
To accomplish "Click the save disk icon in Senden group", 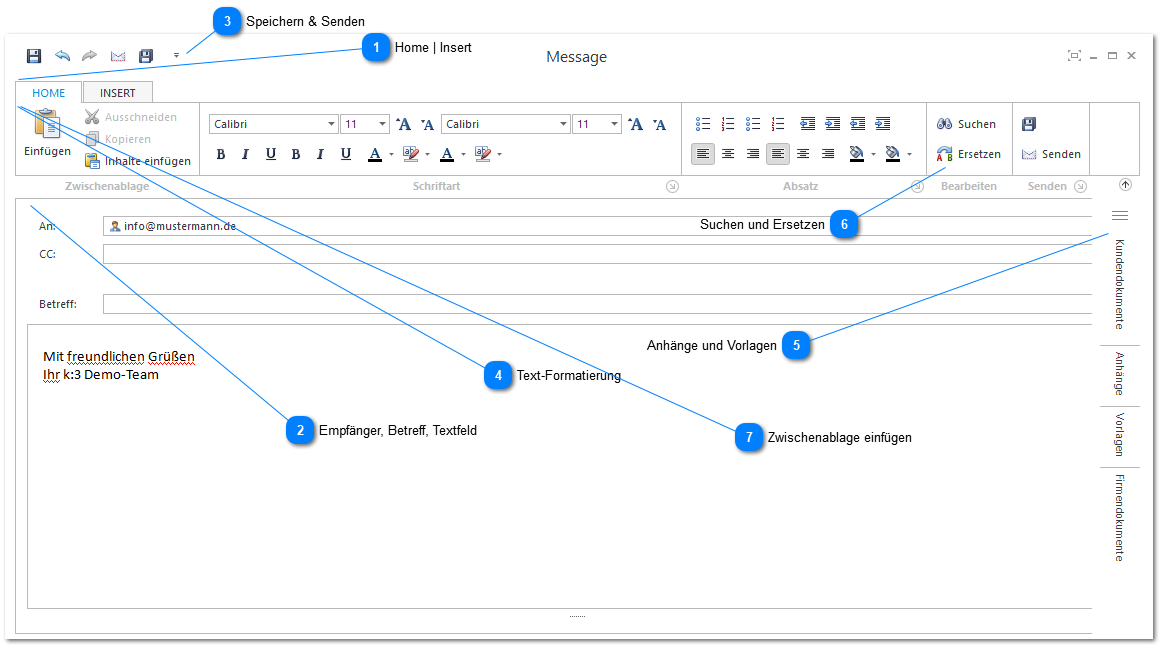I will 1029,124.
